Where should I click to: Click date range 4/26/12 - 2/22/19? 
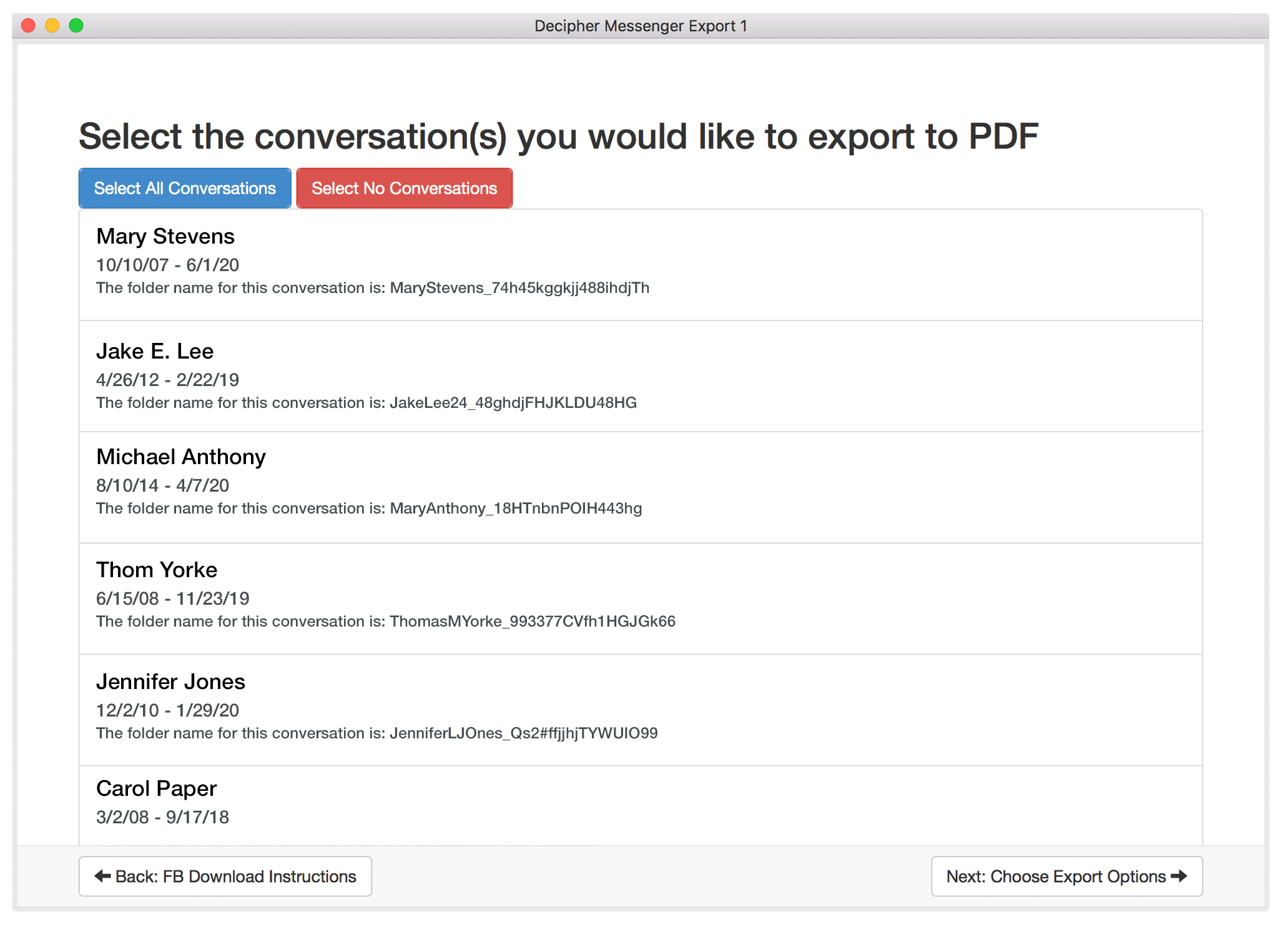point(167,380)
